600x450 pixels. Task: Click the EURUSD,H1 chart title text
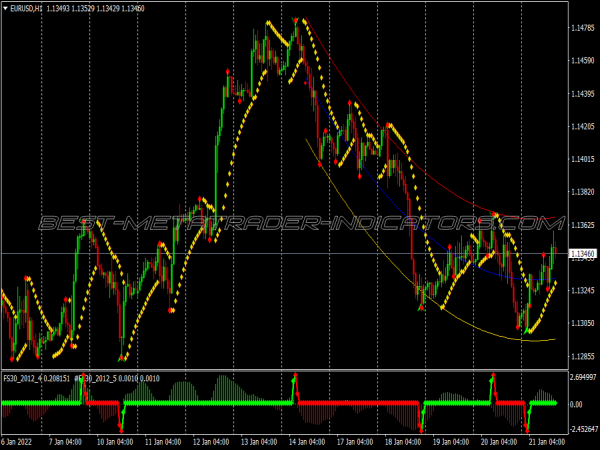point(26,8)
